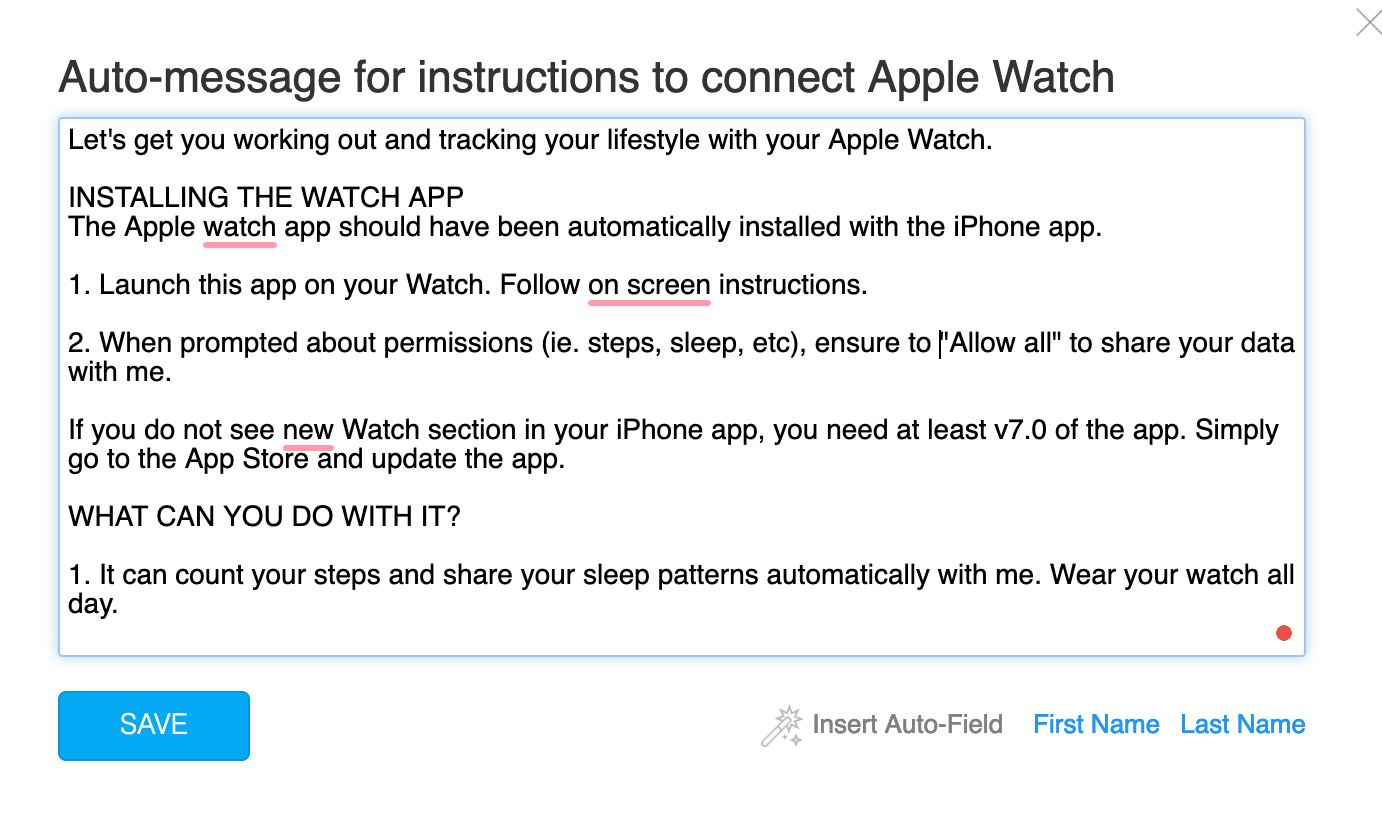The width and height of the screenshot is (1382, 820).
Task: Place cursor in step 1 "Launch this app" line
Action: point(467,285)
